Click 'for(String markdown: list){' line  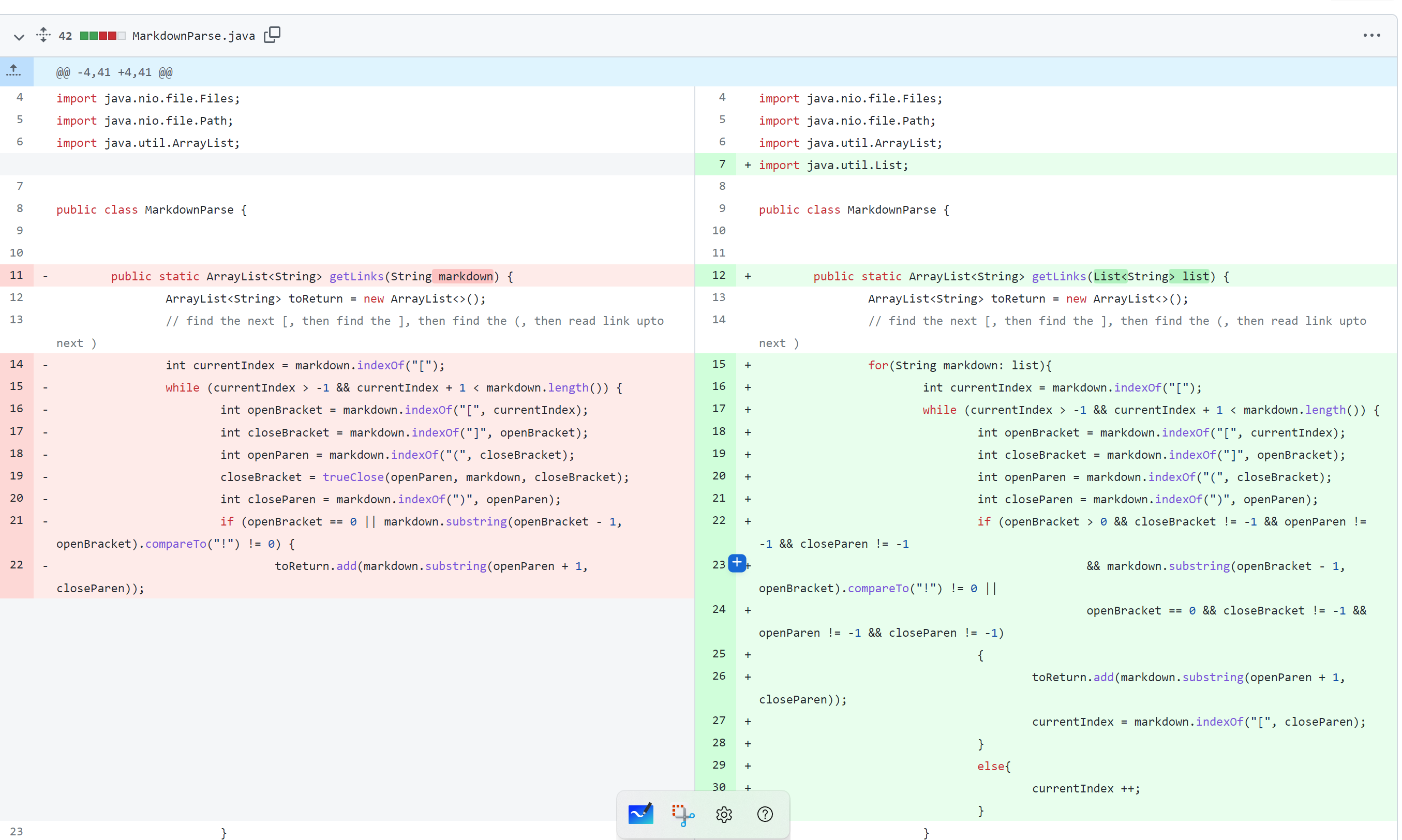click(959, 366)
